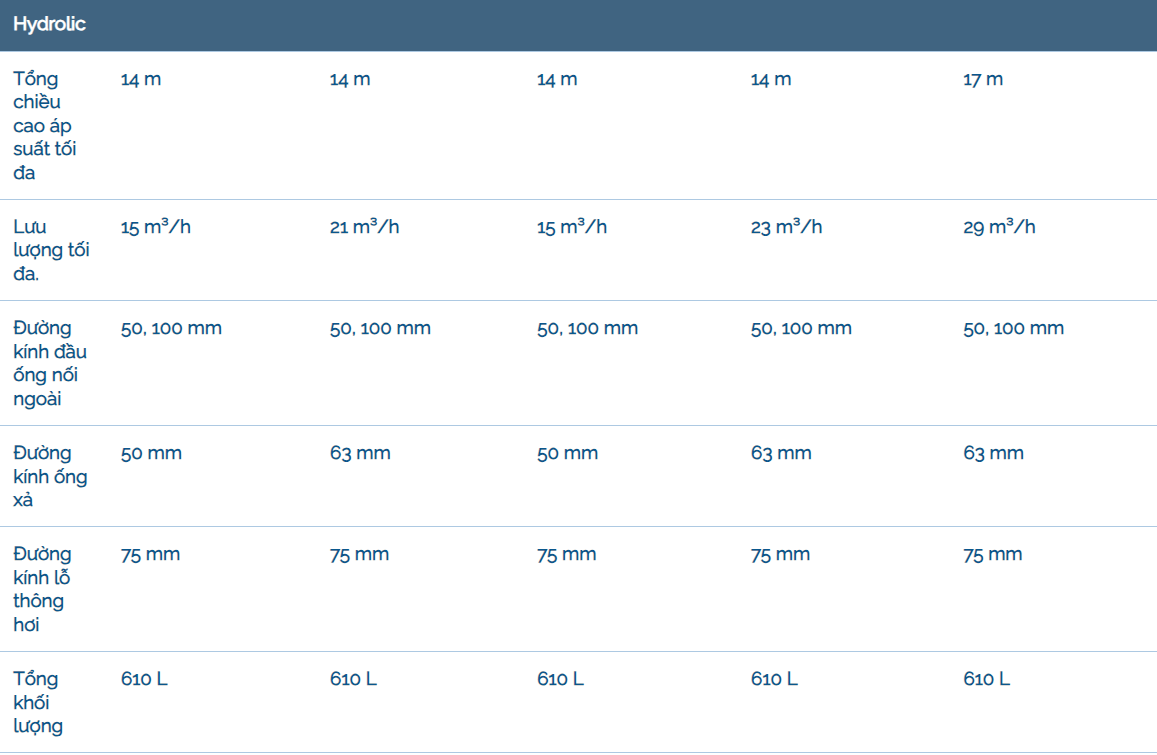Select the 21 m³/h flow rate value
Screen dimensions: 1157x755
[x=364, y=227]
